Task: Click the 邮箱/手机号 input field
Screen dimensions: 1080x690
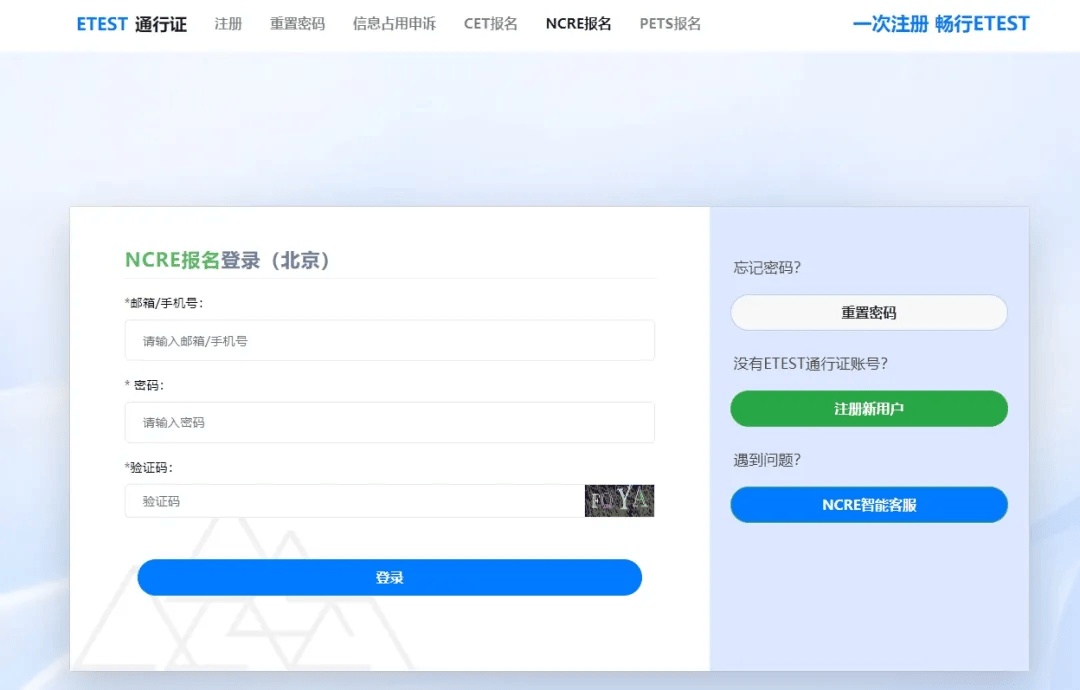Action: point(389,340)
